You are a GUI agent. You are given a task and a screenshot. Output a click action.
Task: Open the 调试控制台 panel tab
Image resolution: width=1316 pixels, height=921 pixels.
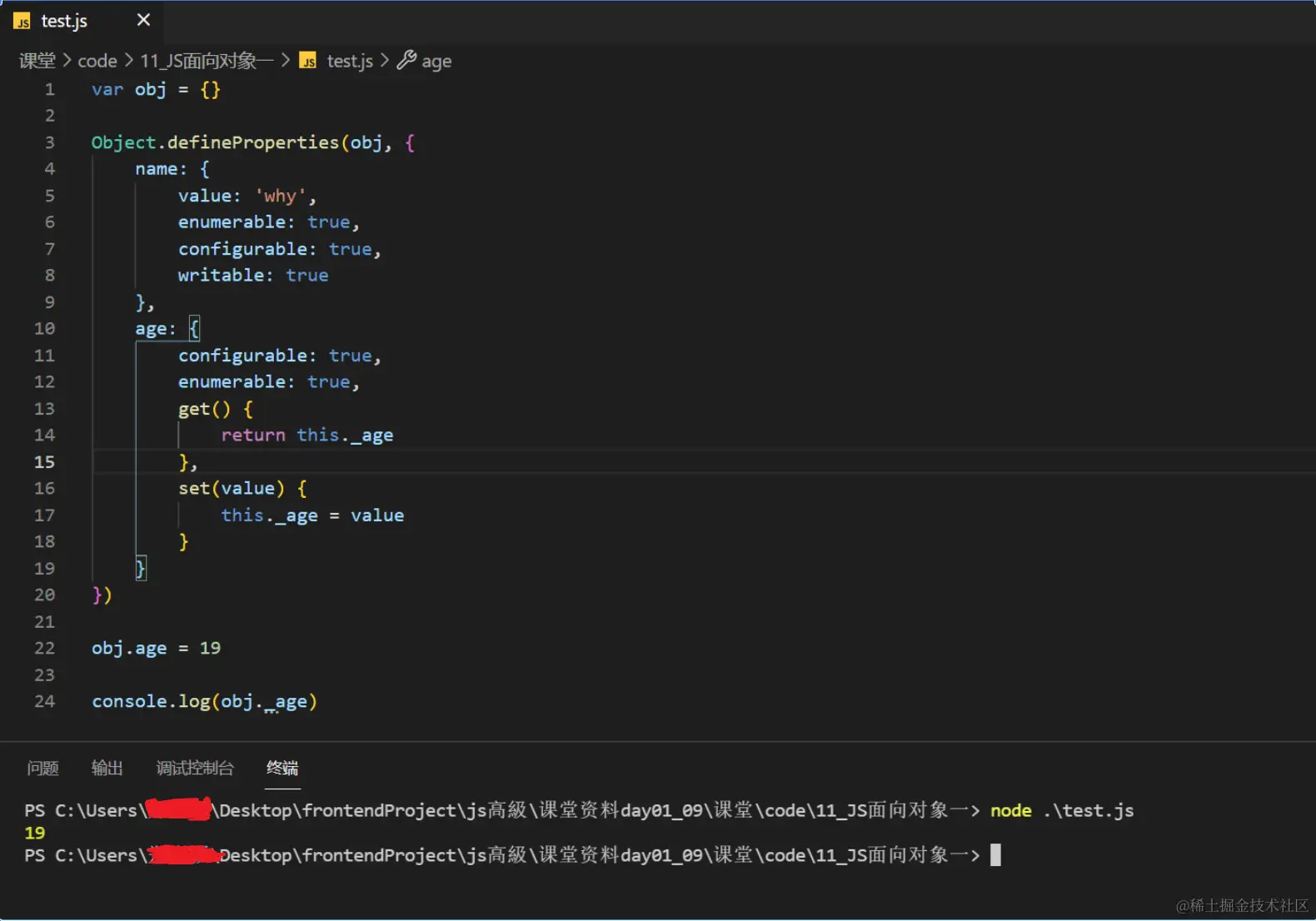tap(195, 768)
